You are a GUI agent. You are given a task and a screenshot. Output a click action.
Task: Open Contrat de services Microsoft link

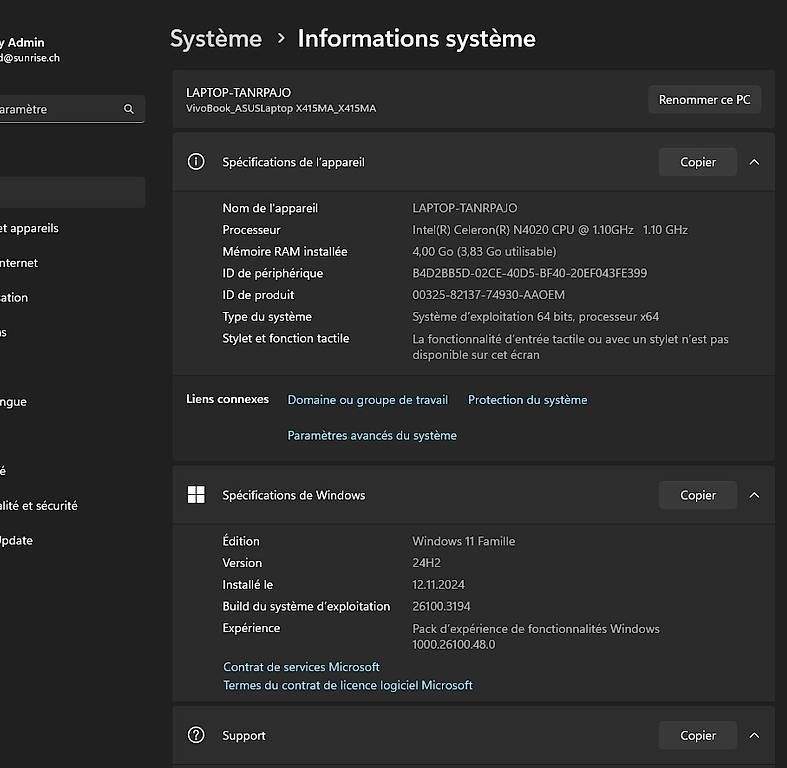pyautogui.click(x=301, y=667)
